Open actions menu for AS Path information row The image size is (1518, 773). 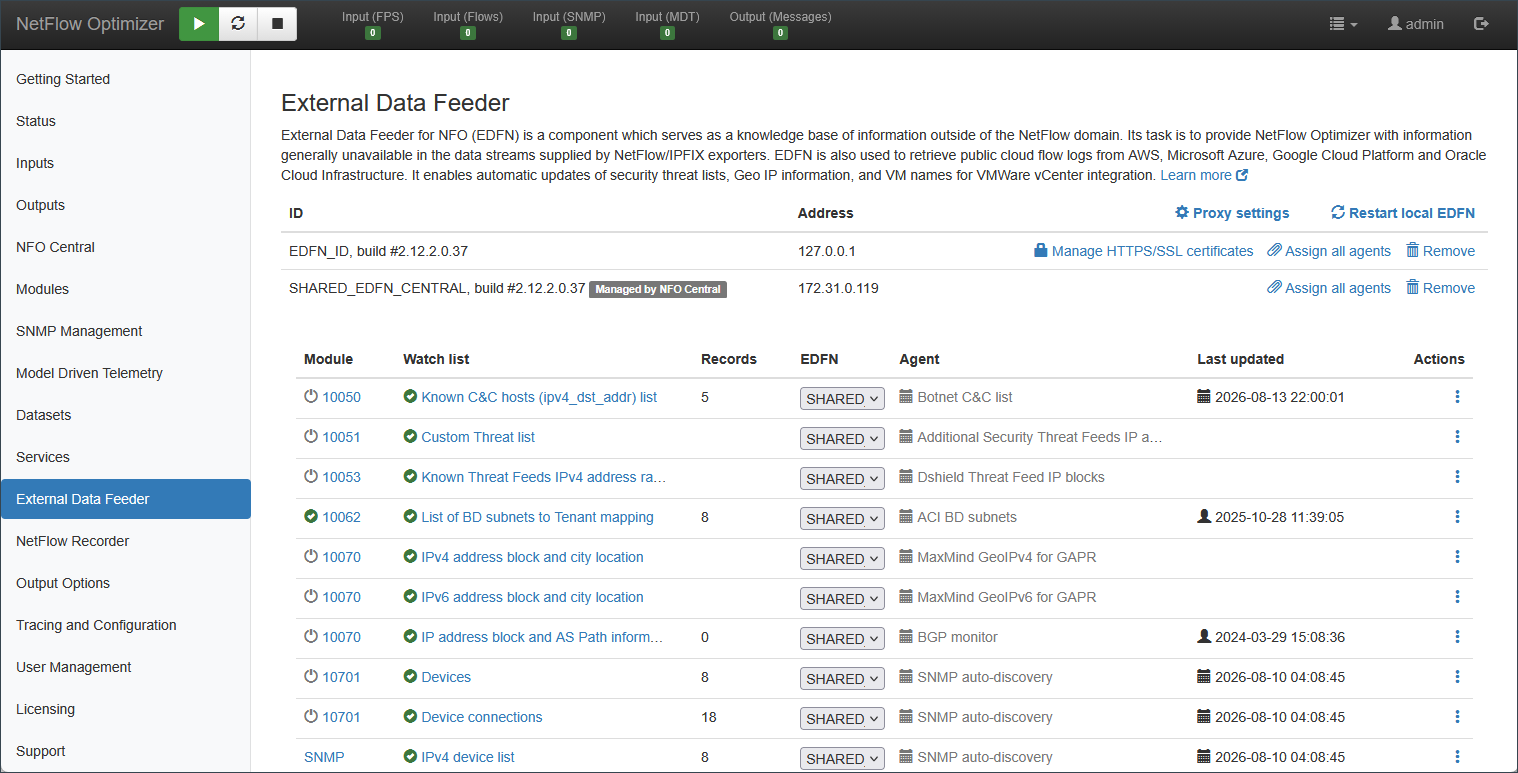1457,637
